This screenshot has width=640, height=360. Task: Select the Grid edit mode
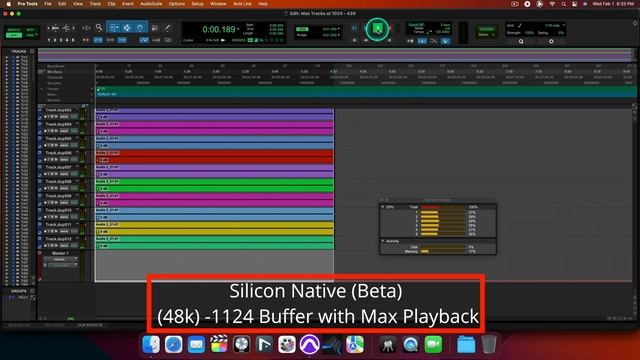click(x=30, y=35)
